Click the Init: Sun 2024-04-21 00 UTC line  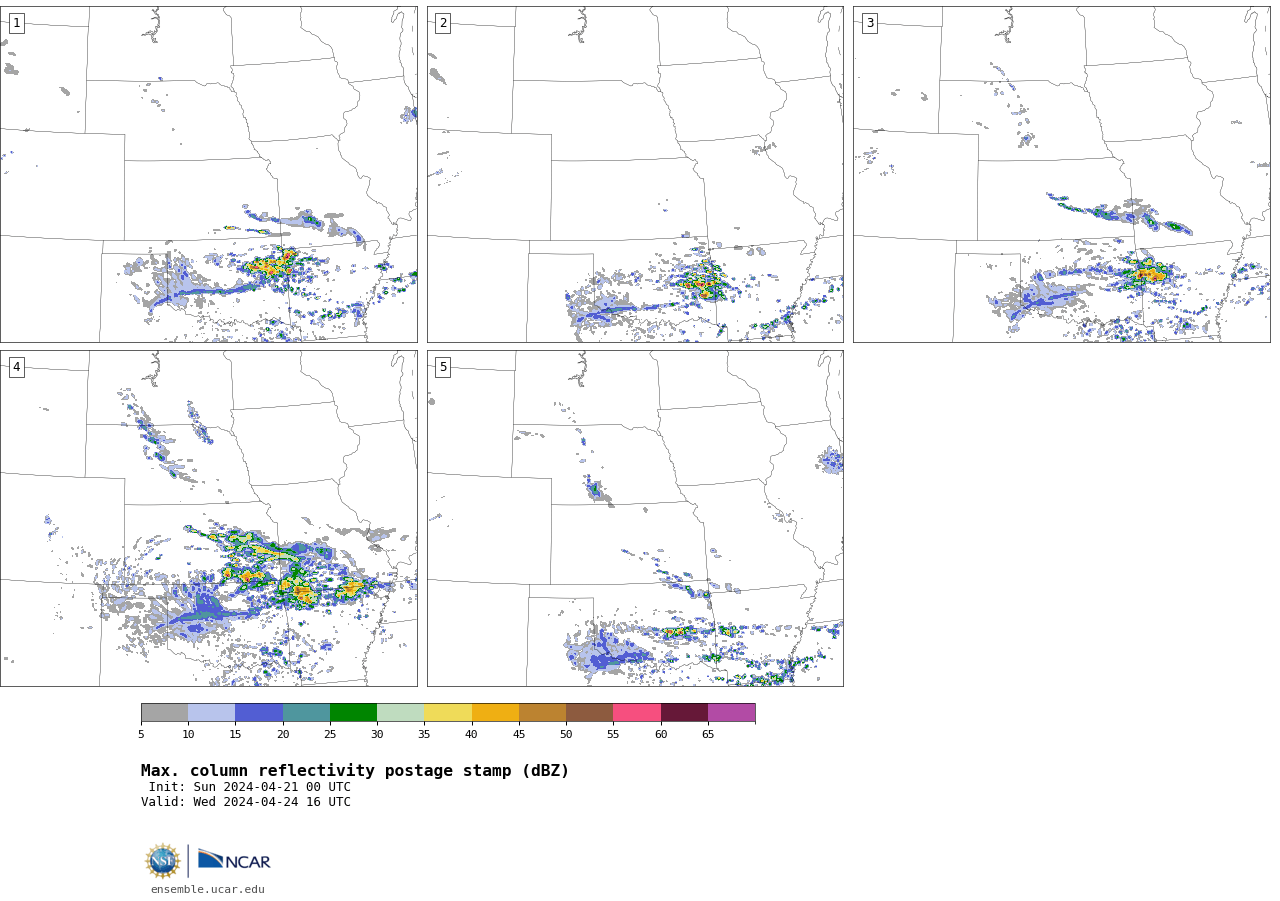pyautogui.click(x=250, y=787)
